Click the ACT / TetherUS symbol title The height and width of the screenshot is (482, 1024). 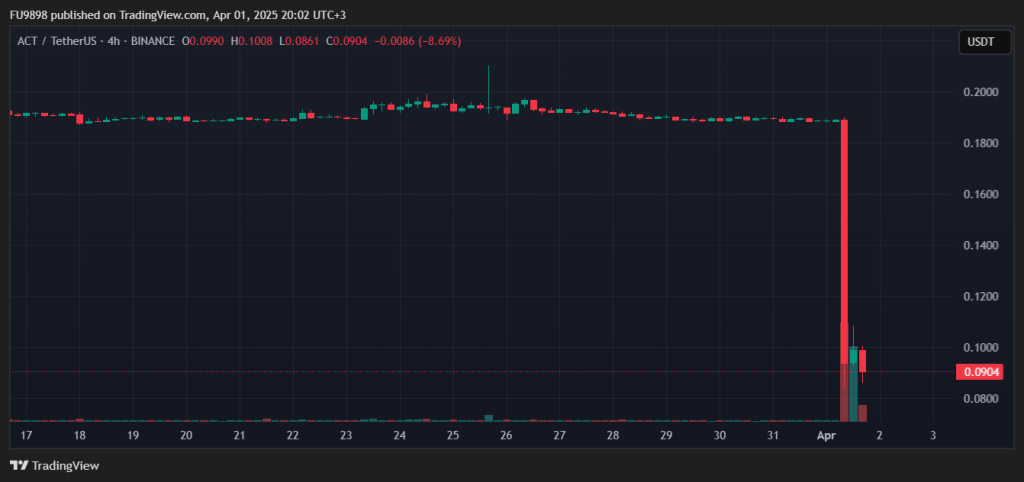(x=57, y=41)
